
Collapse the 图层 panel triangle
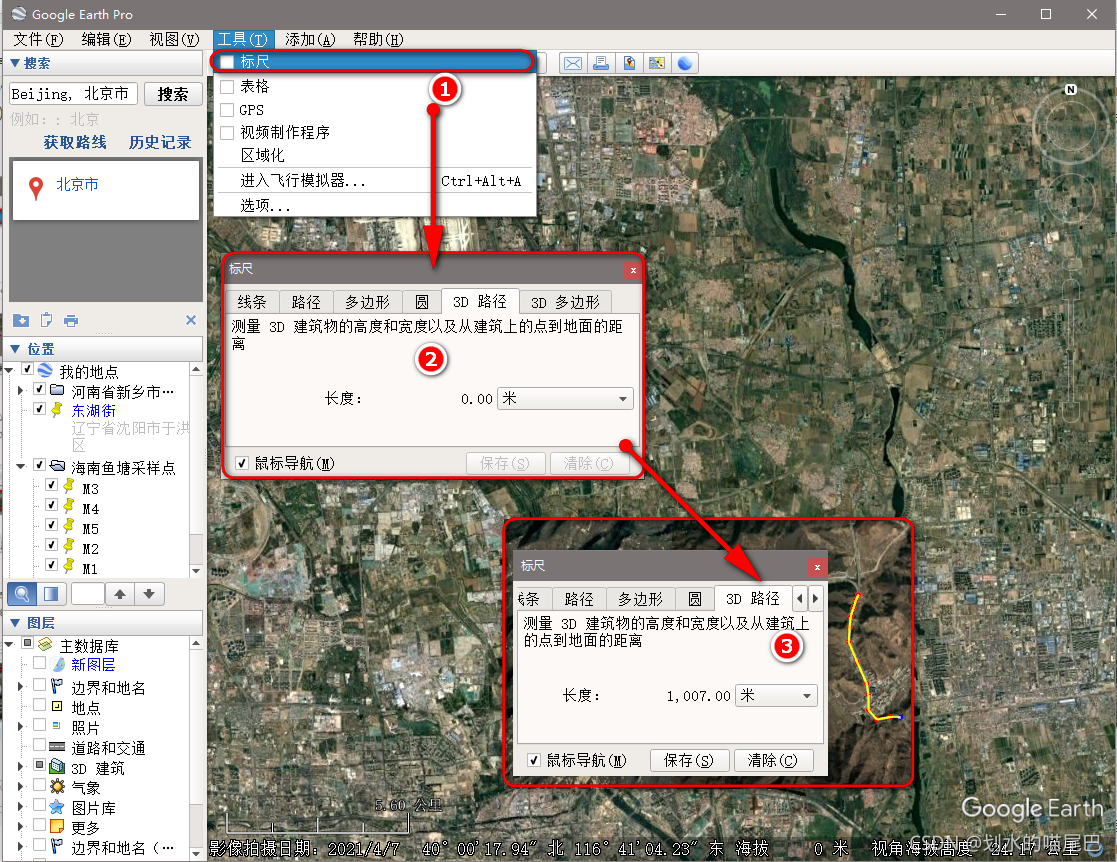[x=14, y=623]
